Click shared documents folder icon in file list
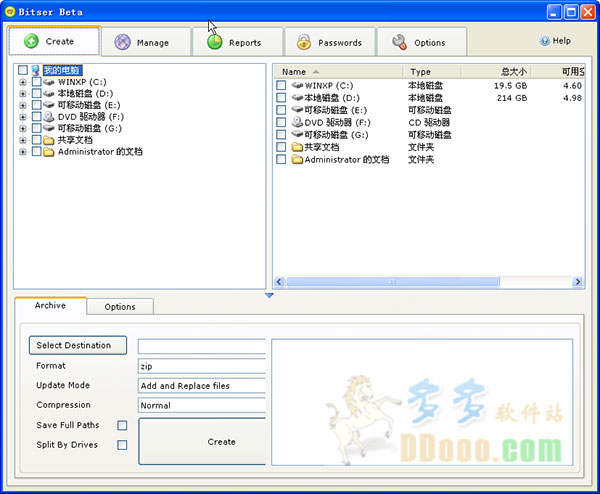 click(297, 147)
